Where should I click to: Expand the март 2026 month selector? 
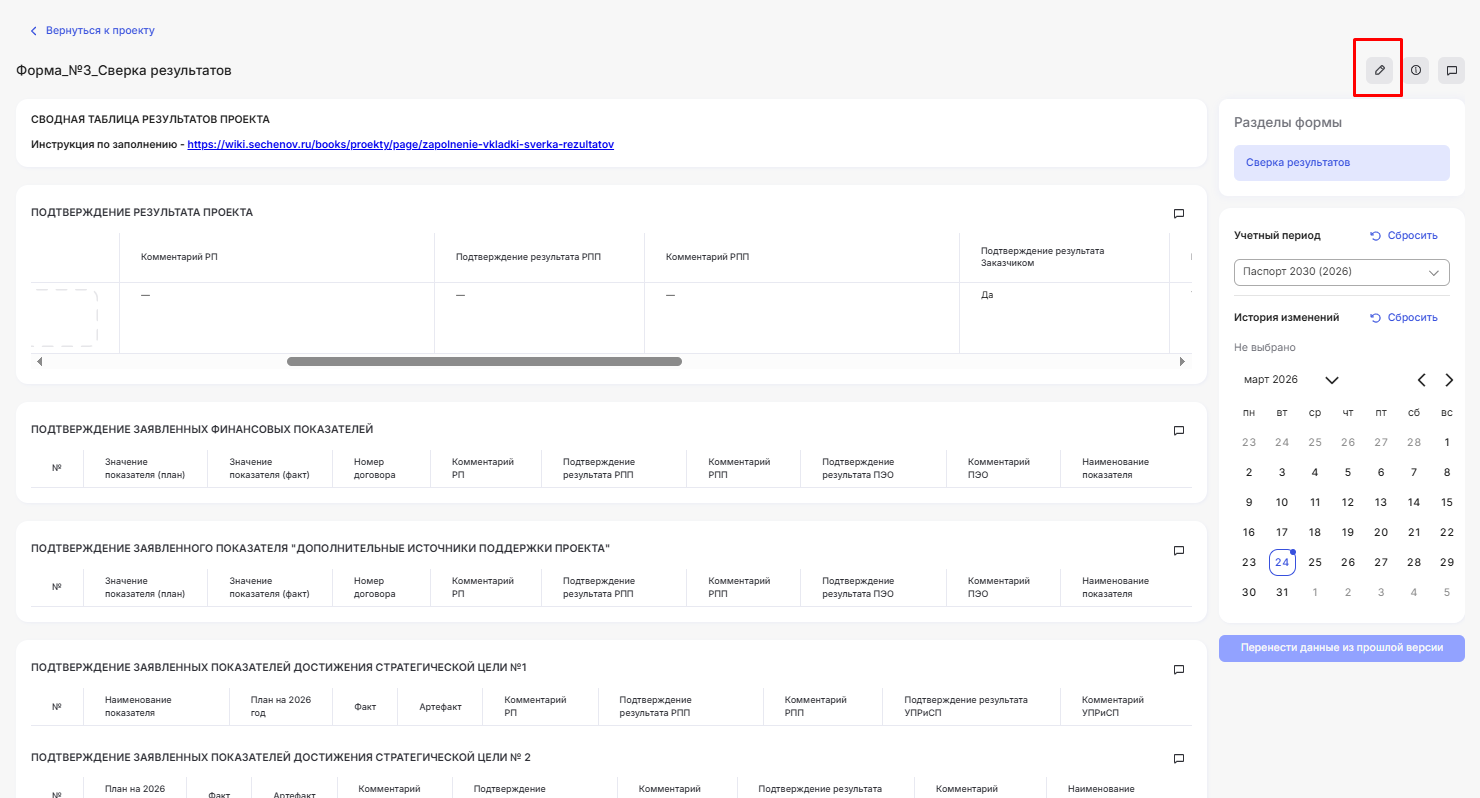[1331, 380]
